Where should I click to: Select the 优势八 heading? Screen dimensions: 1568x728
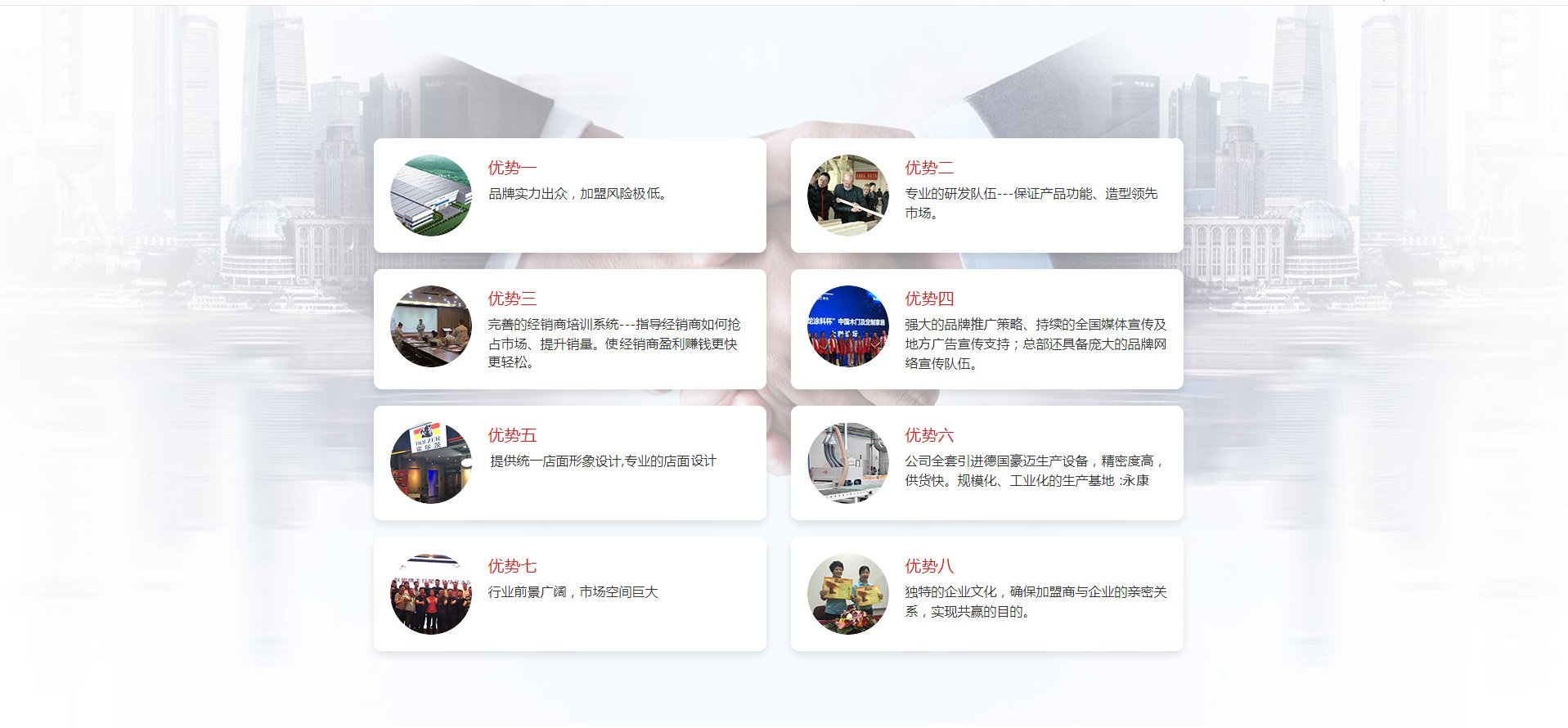[x=928, y=566]
